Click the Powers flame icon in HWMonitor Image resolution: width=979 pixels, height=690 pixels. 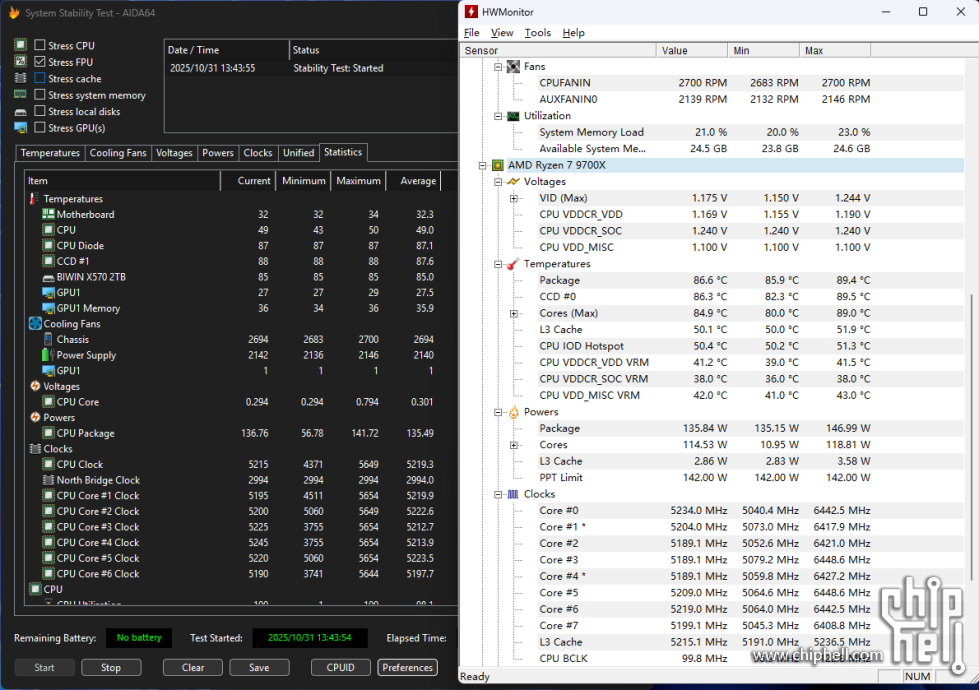pos(512,412)
